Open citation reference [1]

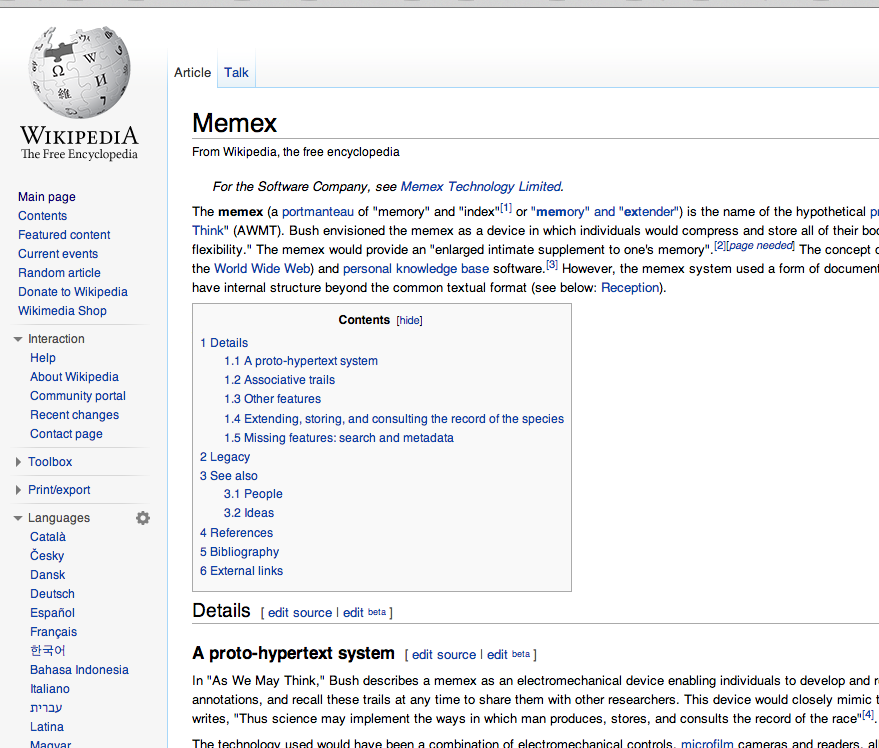click(506, 208)
